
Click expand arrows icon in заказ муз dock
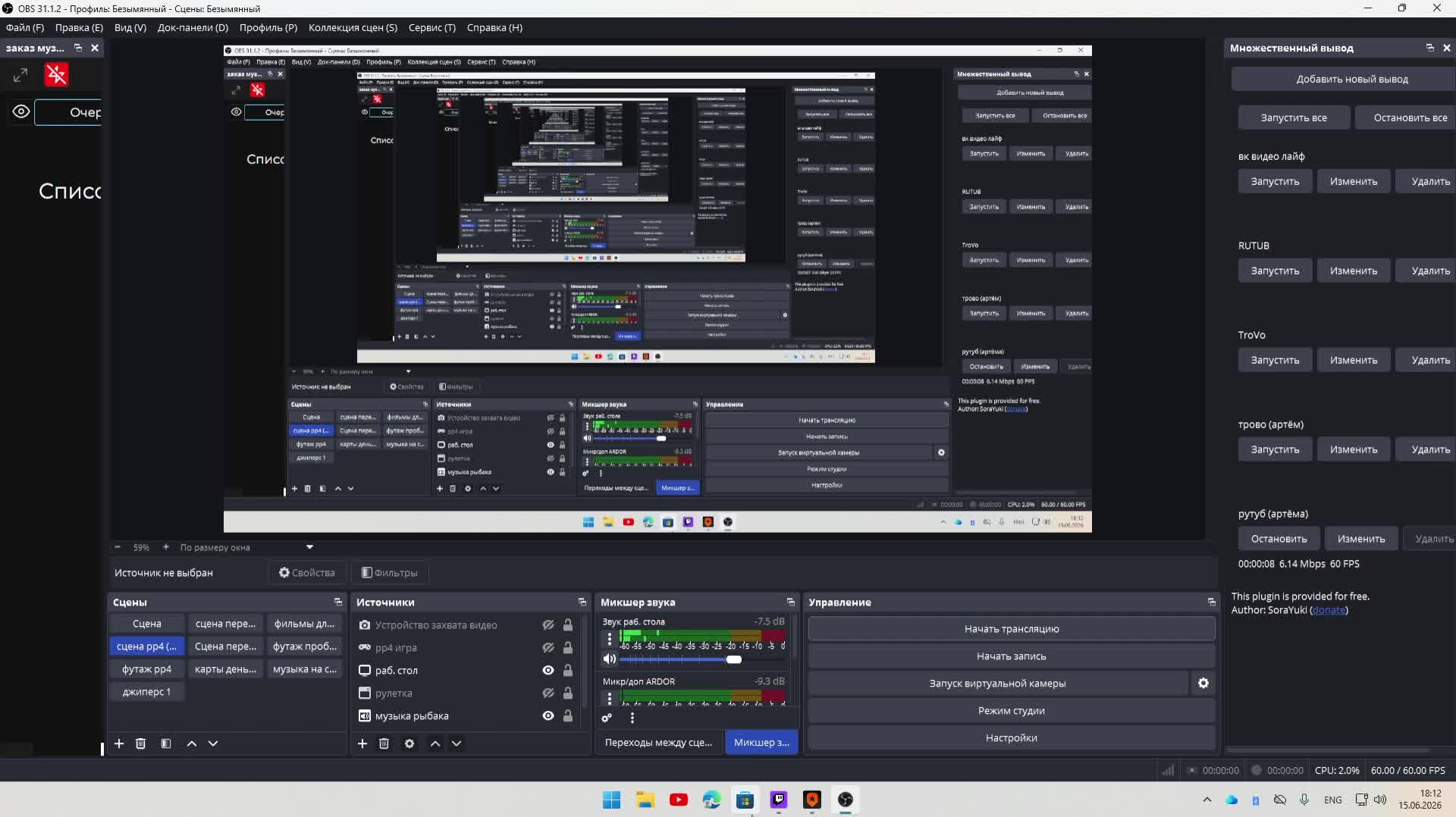(20, 75)
